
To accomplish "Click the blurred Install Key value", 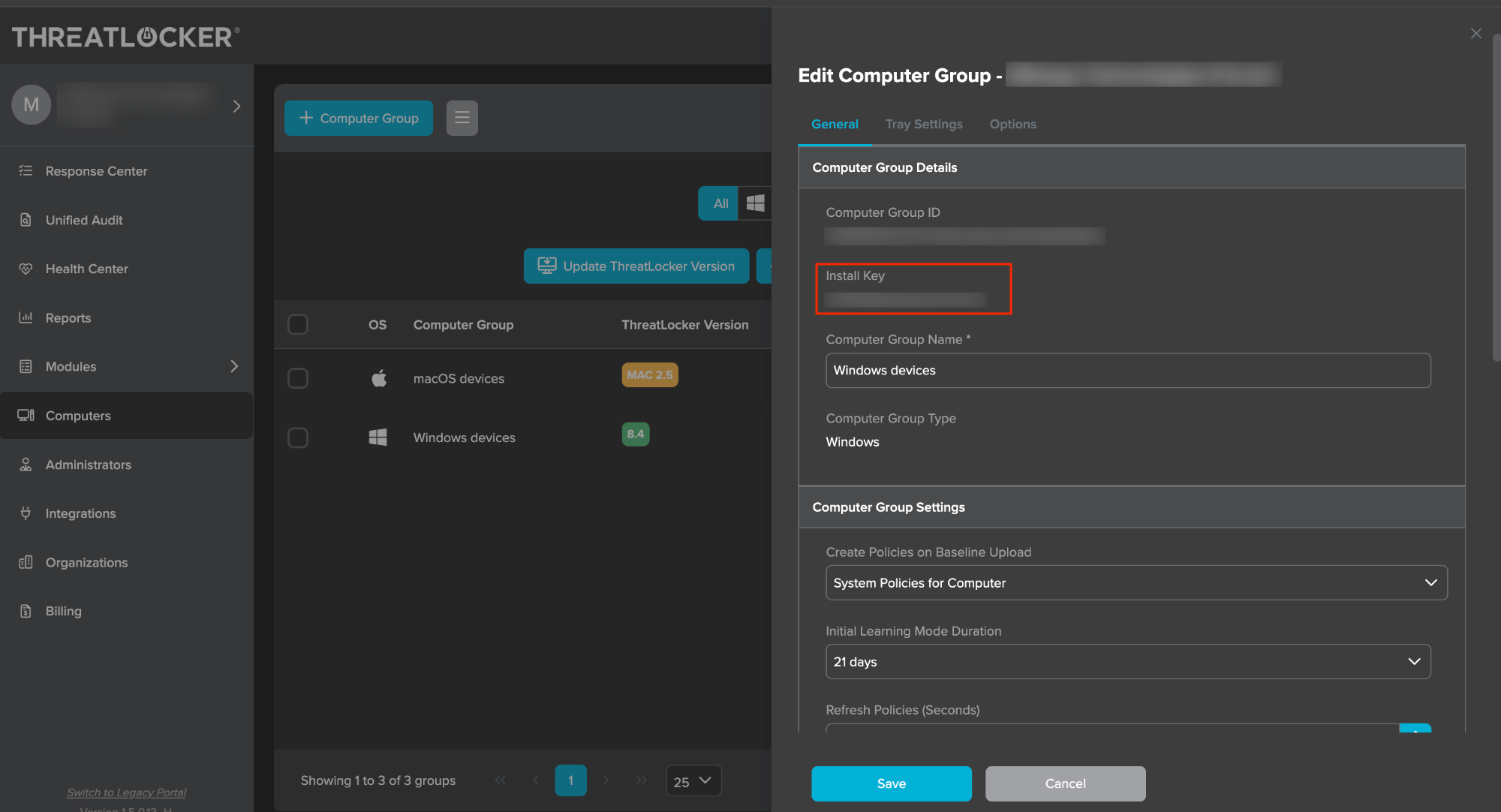I will [905, 300].
